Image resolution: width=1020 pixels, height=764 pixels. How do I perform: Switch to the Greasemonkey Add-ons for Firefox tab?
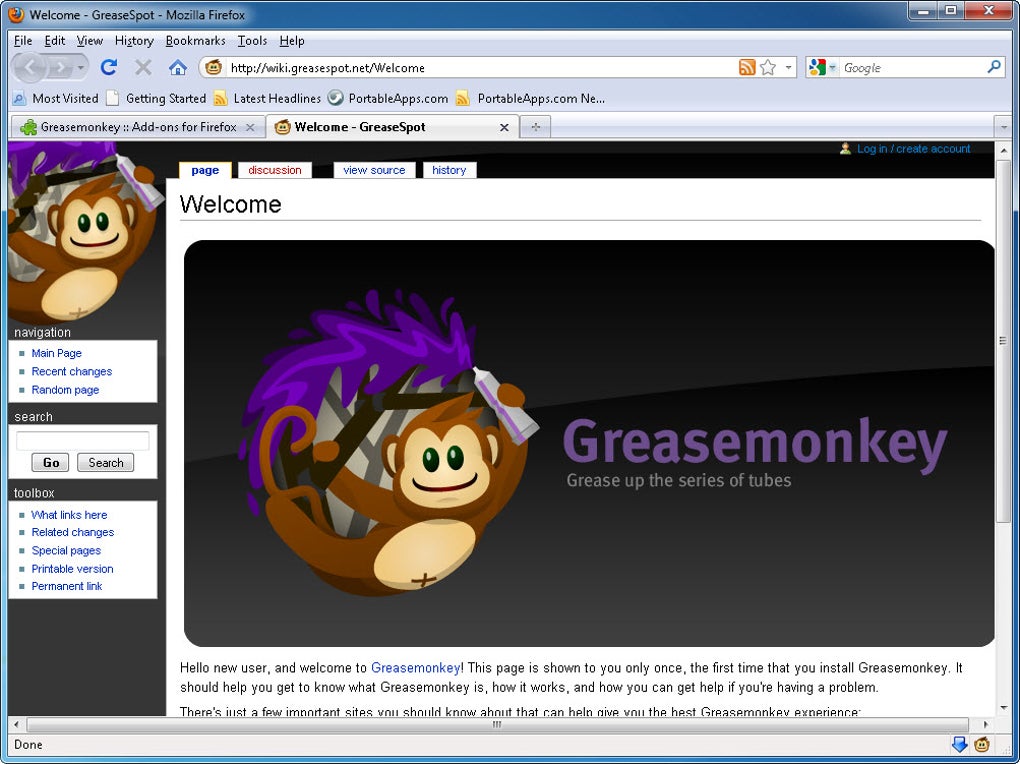tap(138, 127)
